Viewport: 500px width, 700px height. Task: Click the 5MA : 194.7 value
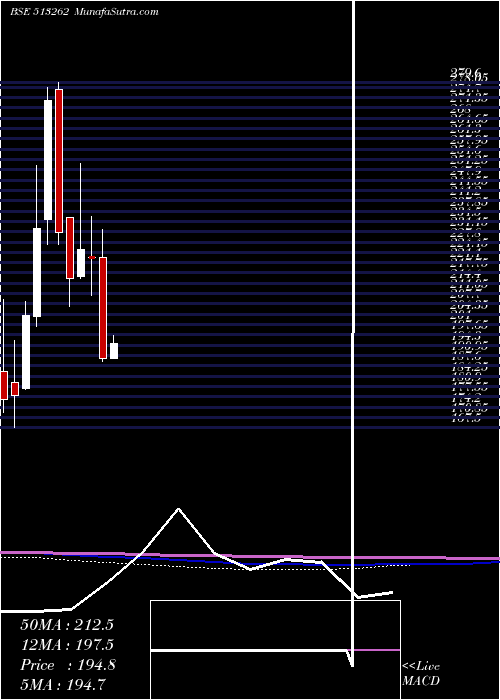63,684
